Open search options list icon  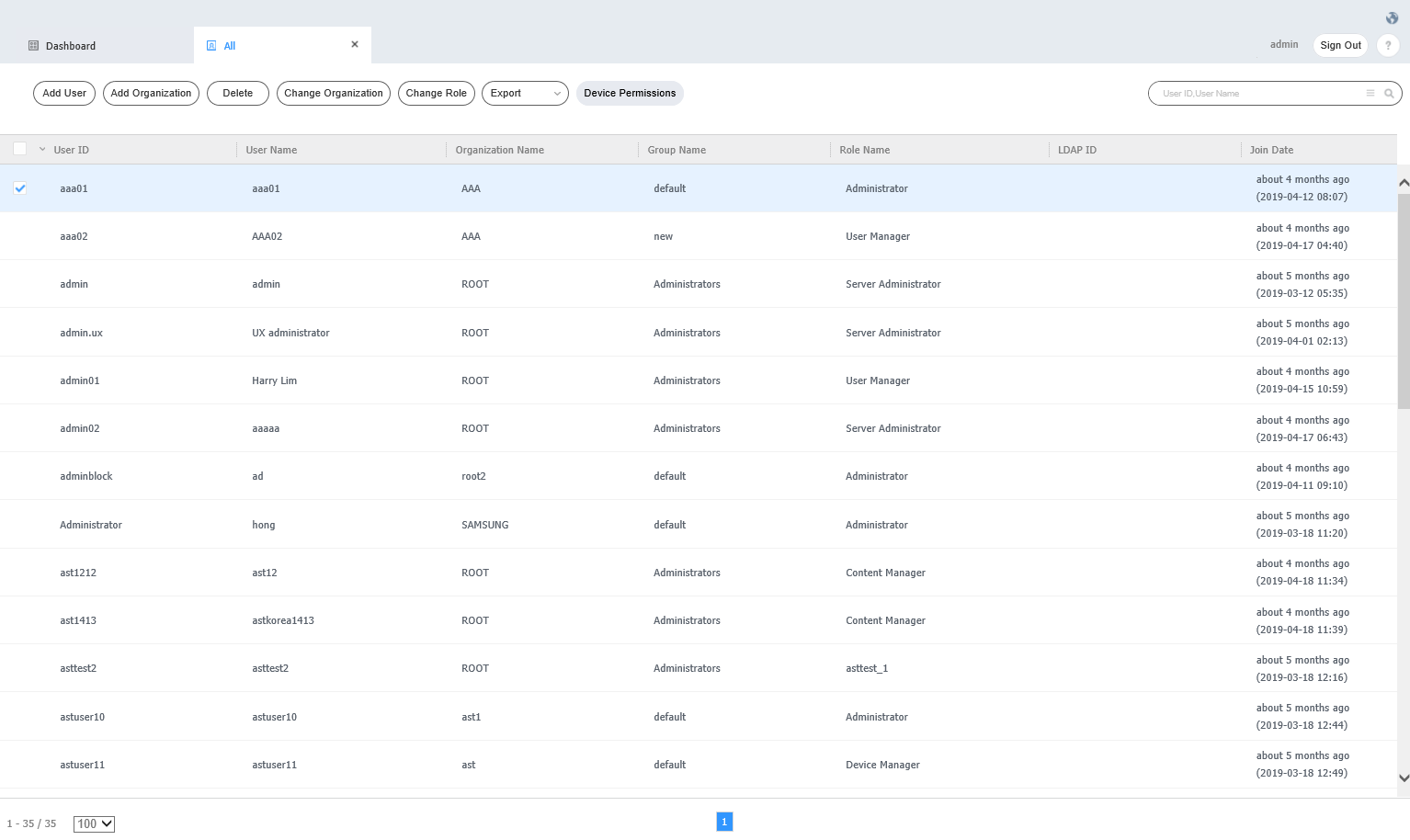pos(1370,94)
